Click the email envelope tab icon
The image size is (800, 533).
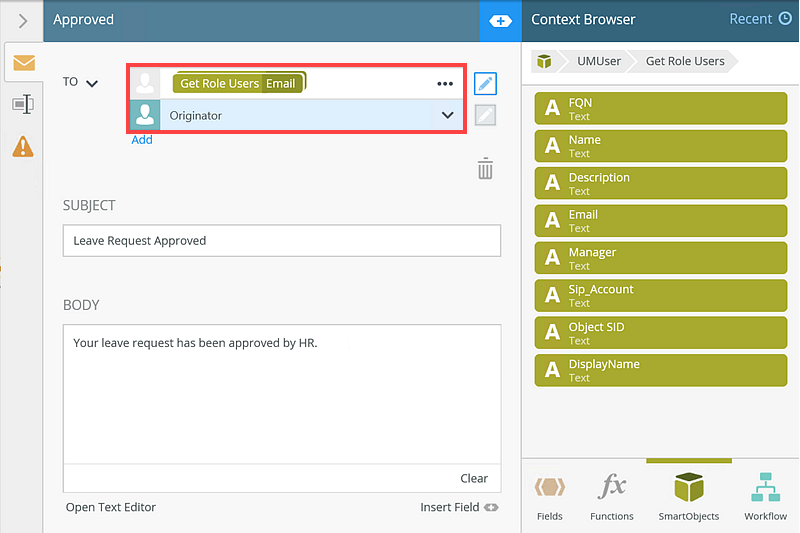coord(23,63)
